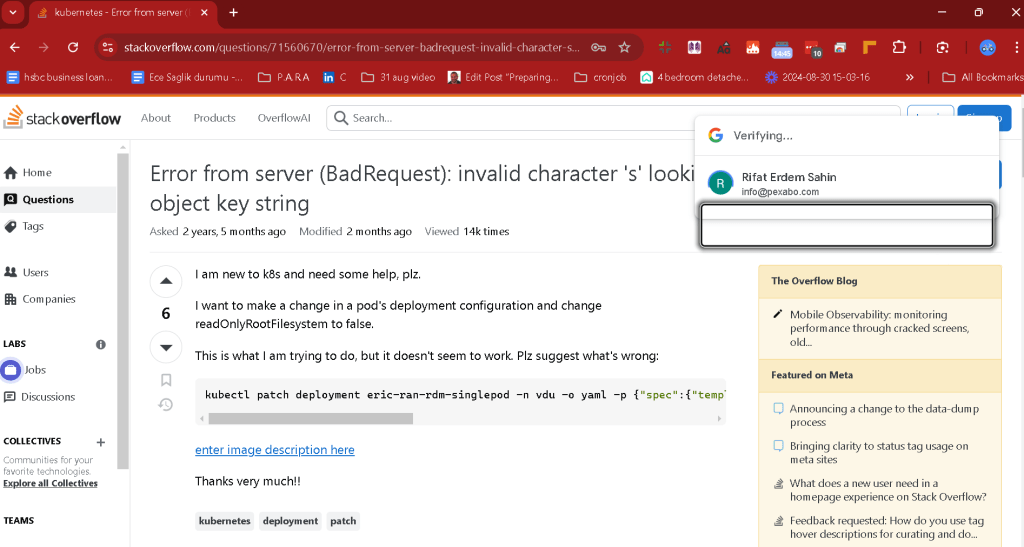
Task: Open Ece Saglik durumu bookmark
Action: [x=187, y=77]
